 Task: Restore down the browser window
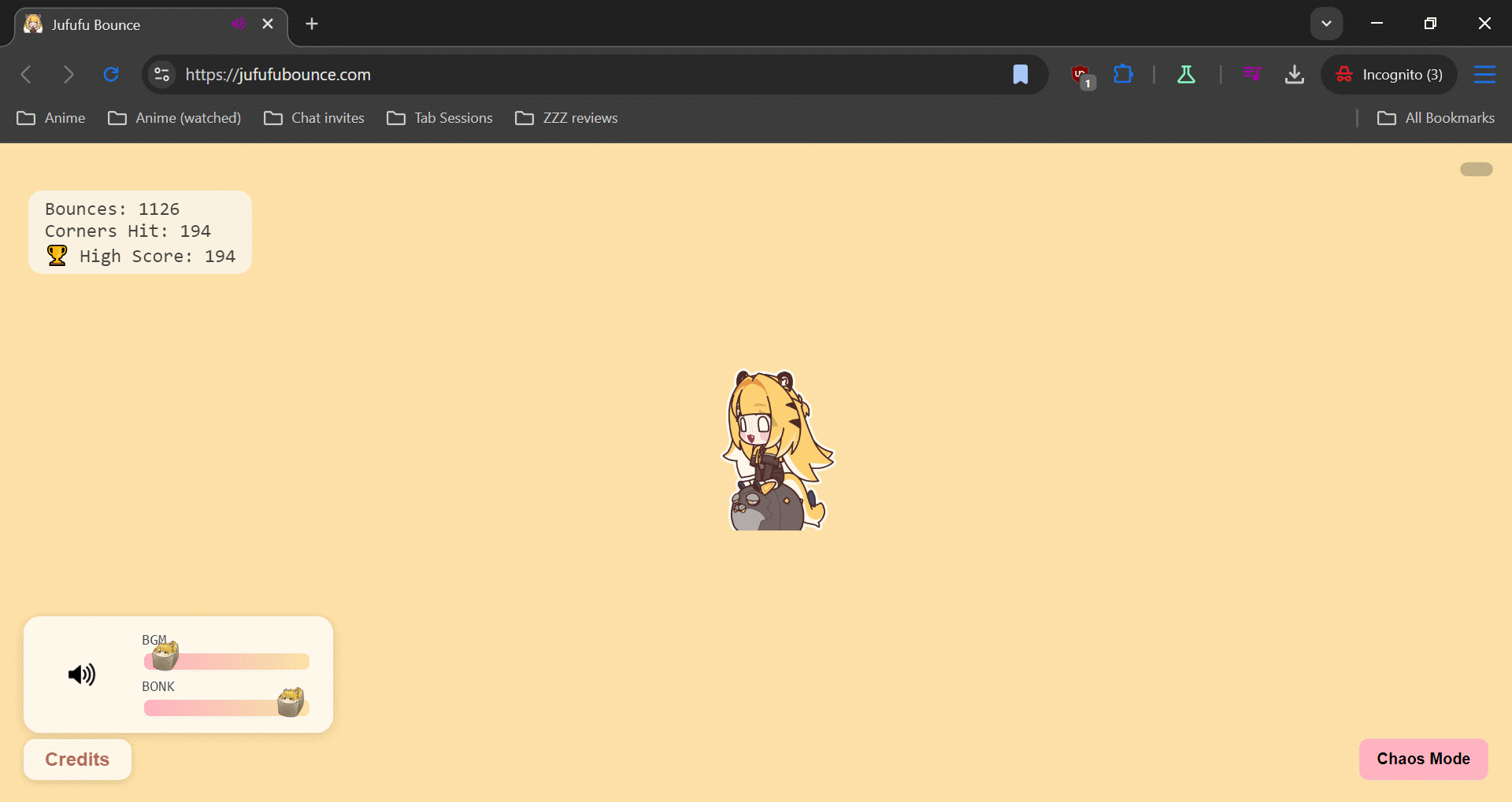coord(1430,24)
